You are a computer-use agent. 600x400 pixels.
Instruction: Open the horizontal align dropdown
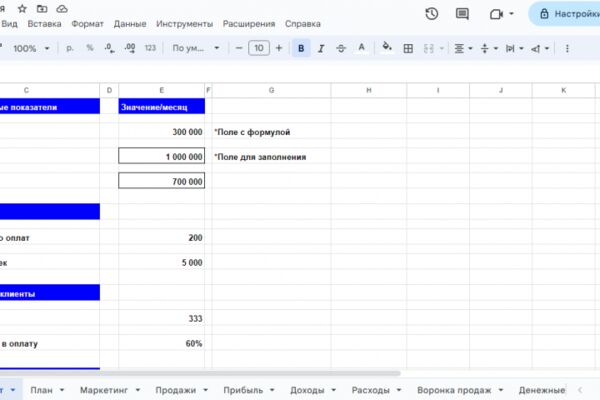click(x=463, y=48)
